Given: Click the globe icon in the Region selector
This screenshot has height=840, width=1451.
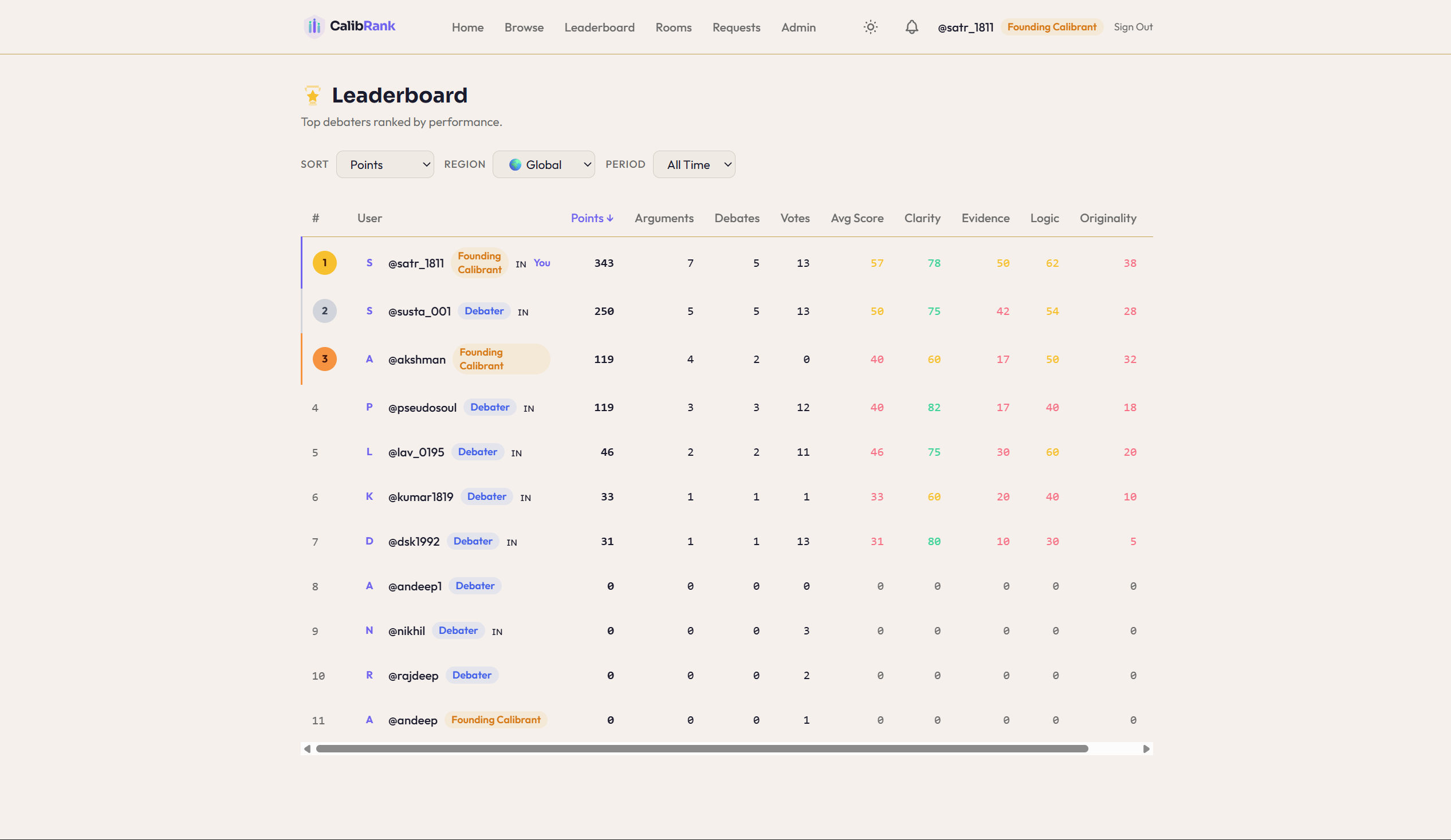Looking at the screenshot, I should (517, 164).
